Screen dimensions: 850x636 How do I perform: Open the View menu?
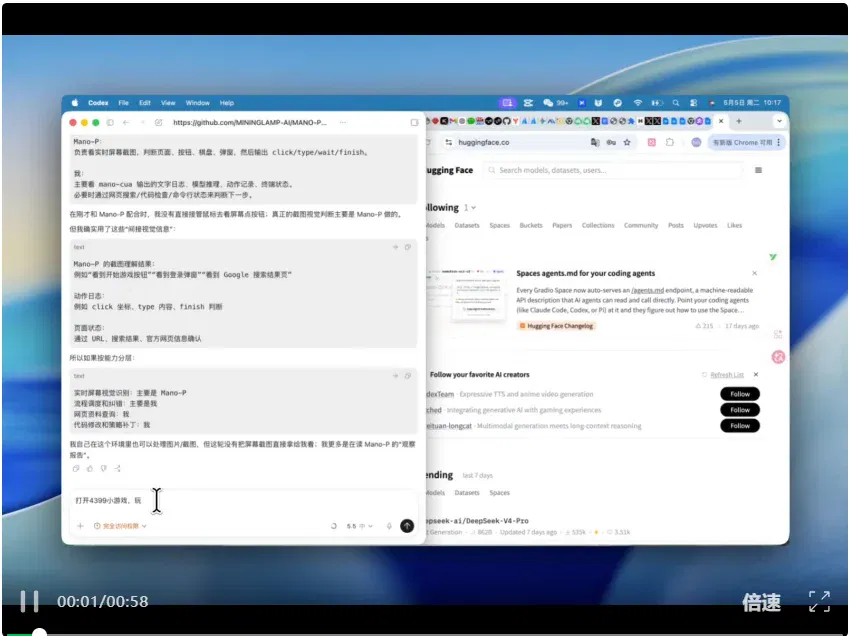[x=168, y=102]
